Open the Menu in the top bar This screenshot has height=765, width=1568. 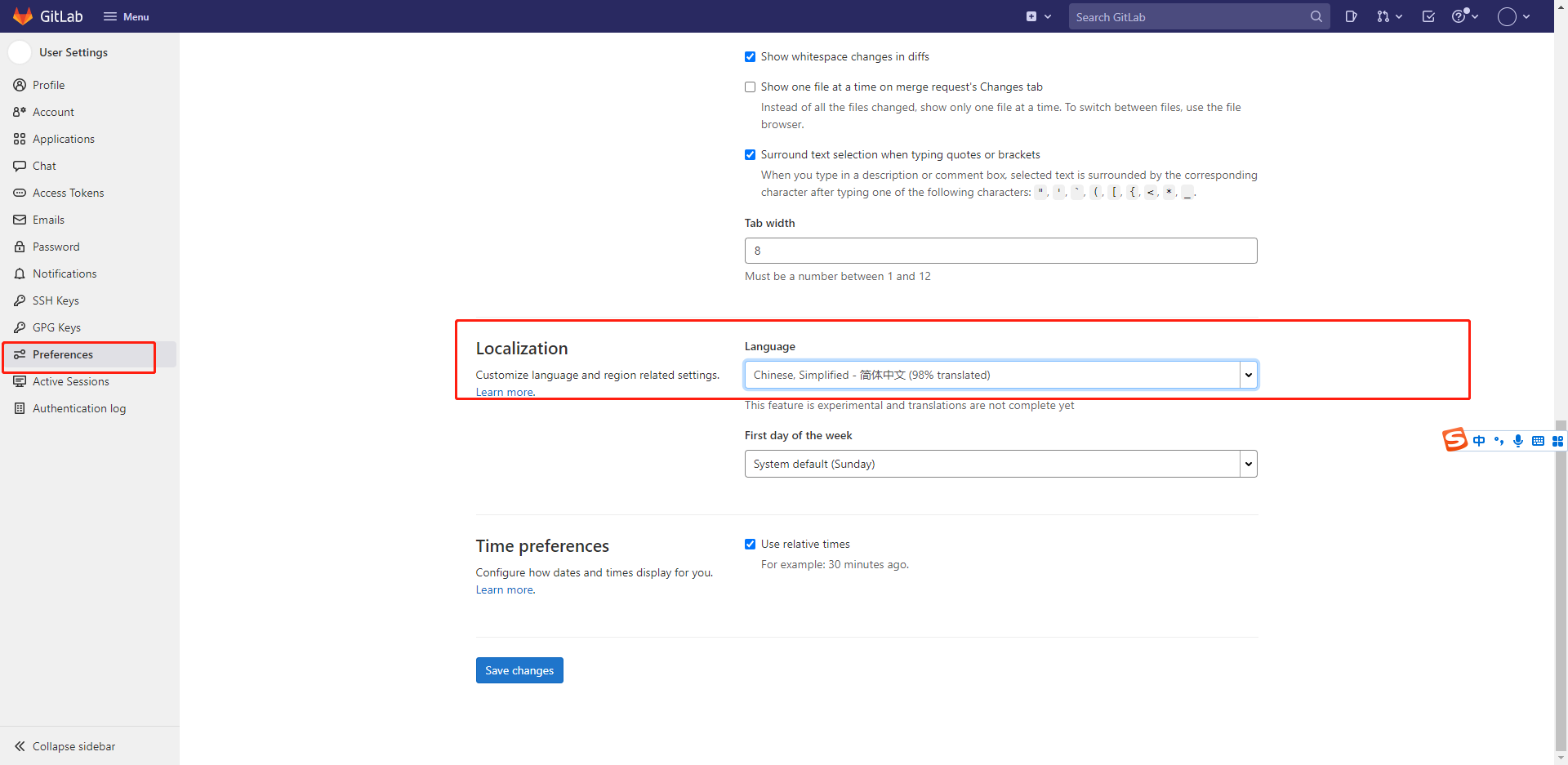(126, 16)
